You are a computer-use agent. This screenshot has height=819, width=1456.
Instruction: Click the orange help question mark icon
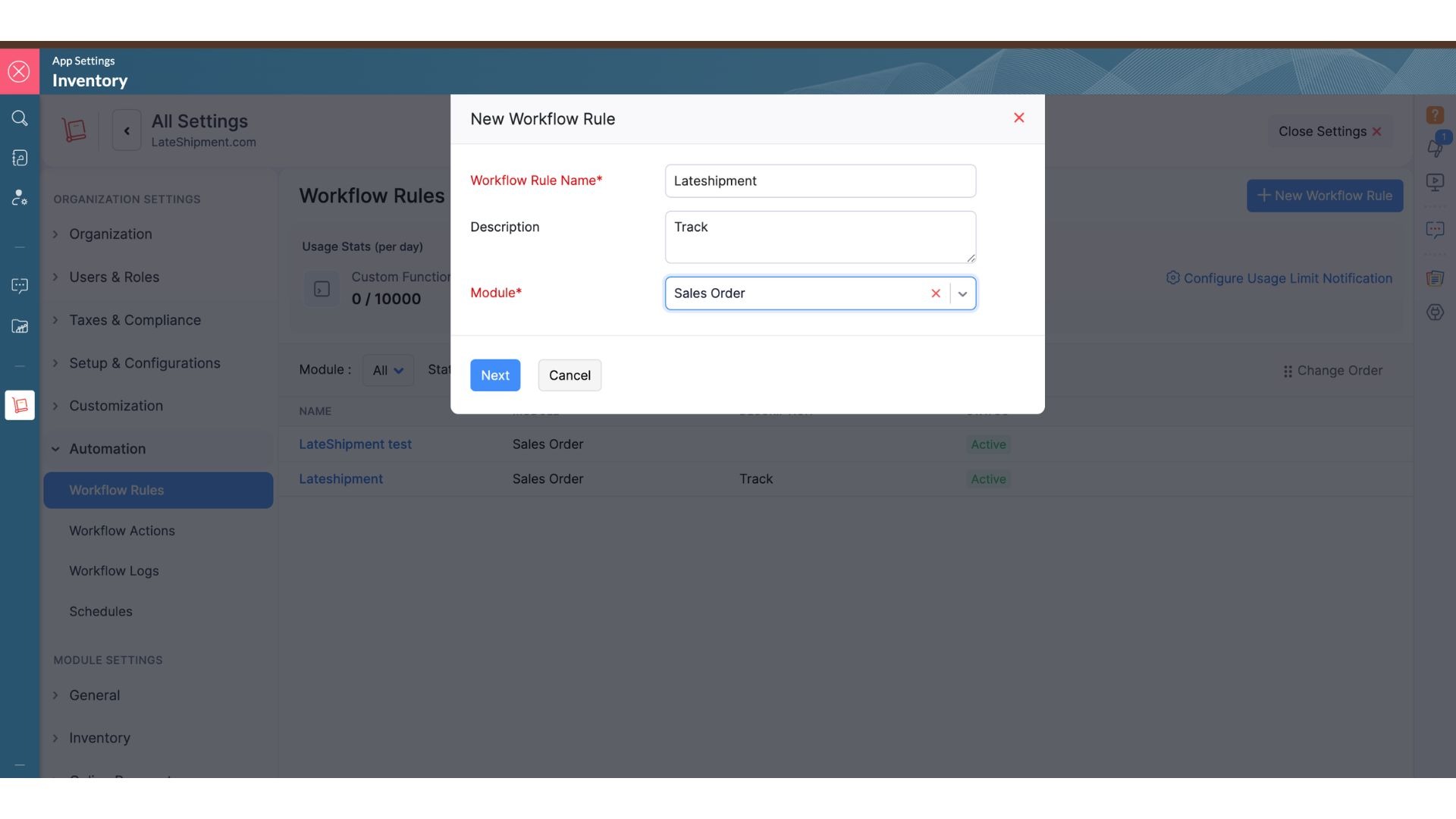1434,115
